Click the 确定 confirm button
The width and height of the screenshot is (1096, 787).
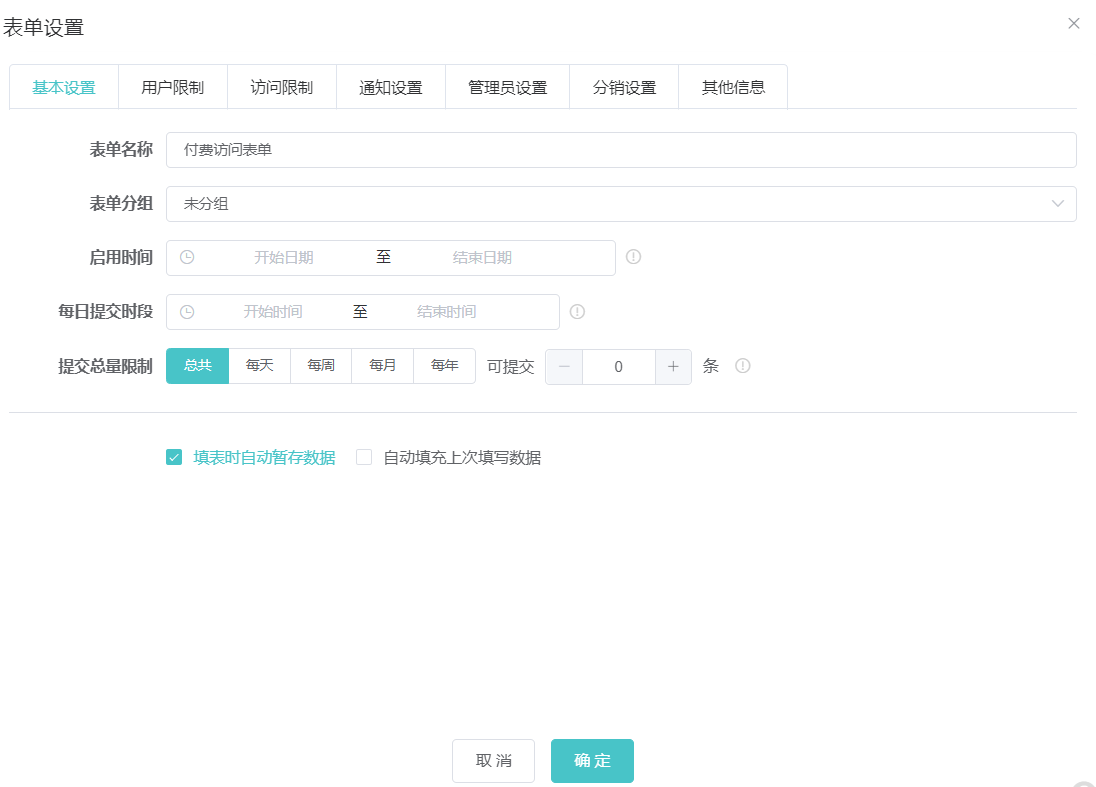click(x=592, y=760)
